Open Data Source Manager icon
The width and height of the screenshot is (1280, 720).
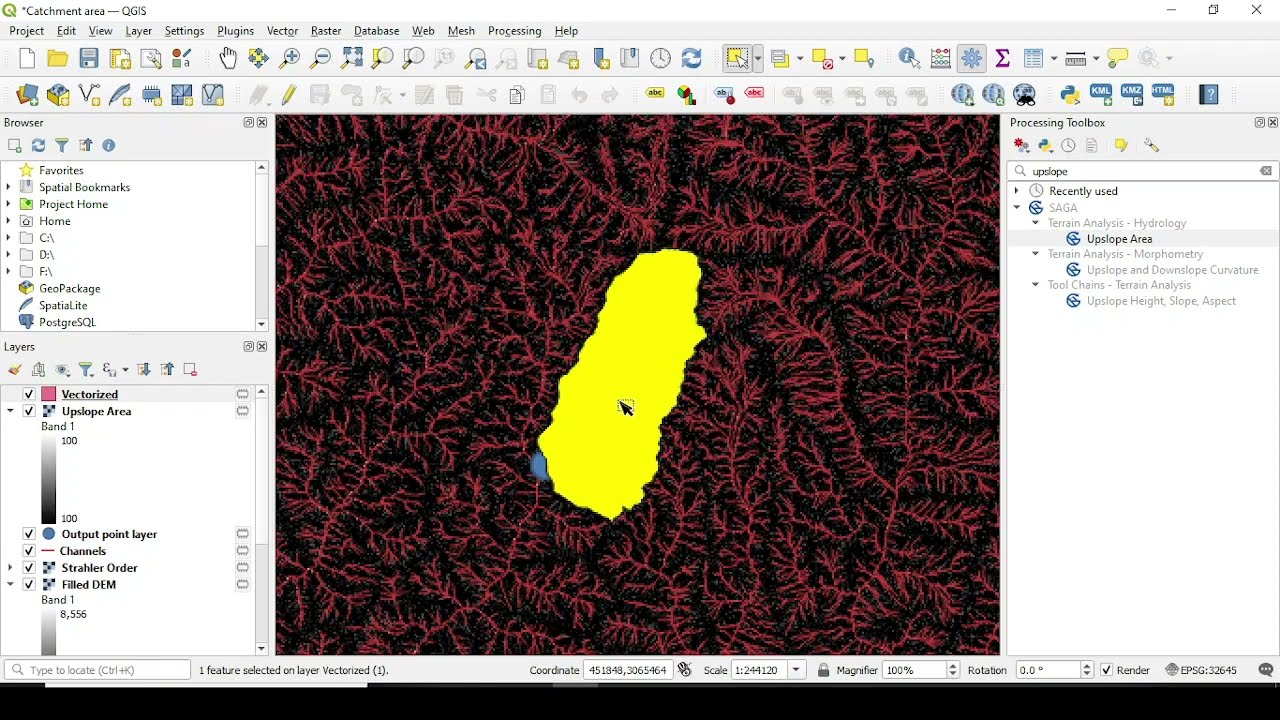tap(27, 95)
